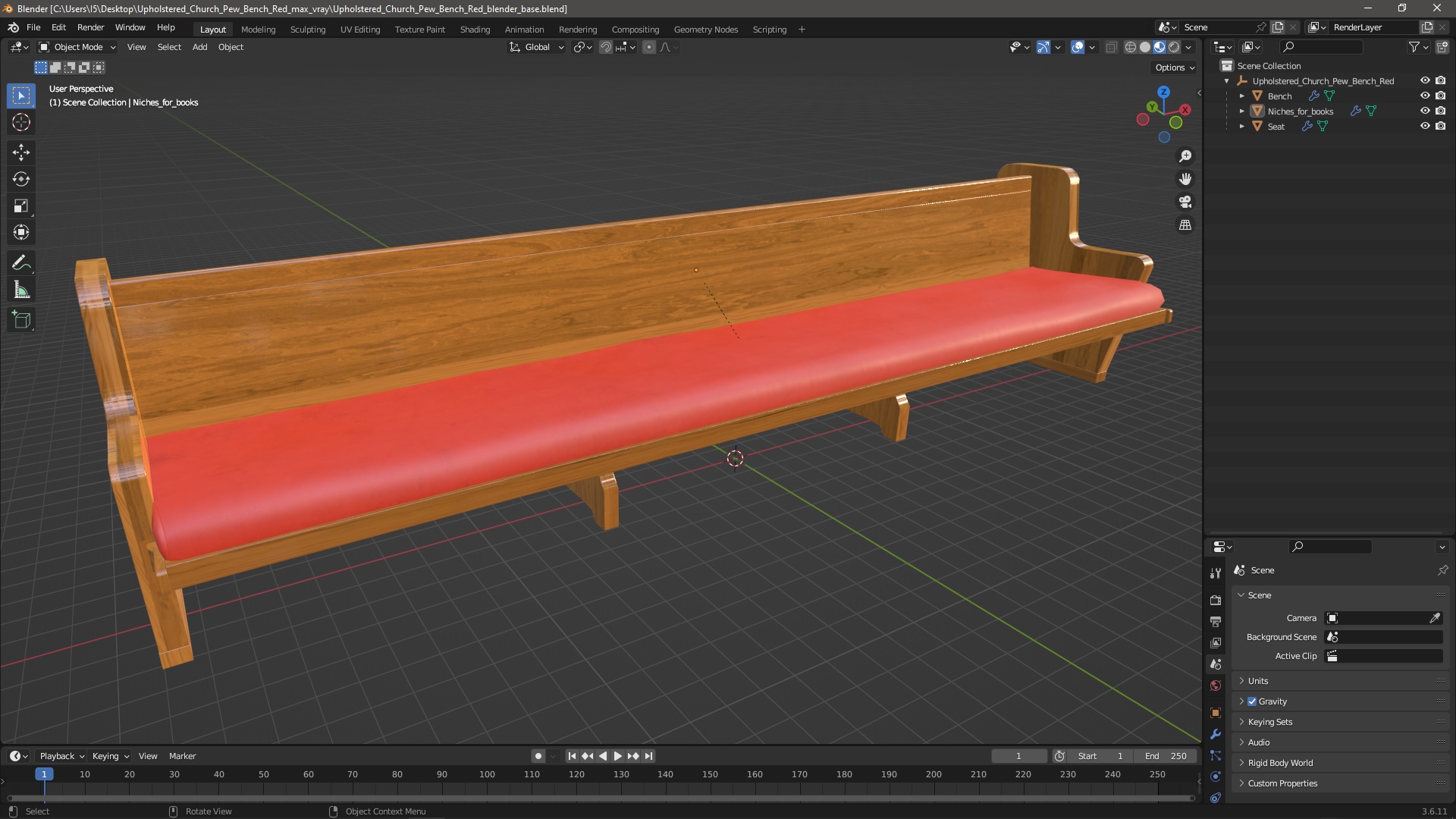Switch to the Geometry Nodes tab
Image resolution: width=1456 pixels, height=819 pixels.
click(705, 30)
